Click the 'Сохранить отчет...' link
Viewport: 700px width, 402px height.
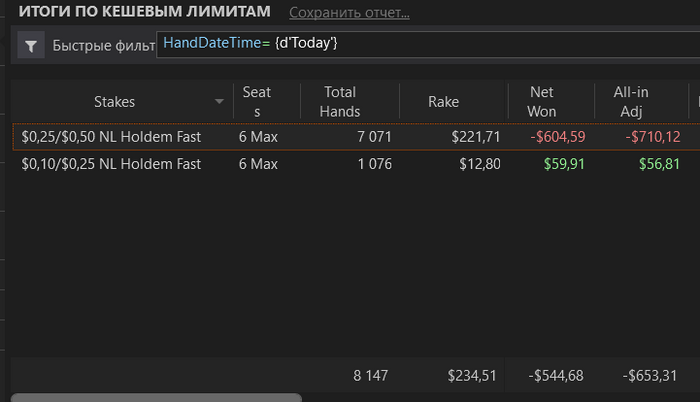pos(349,13)
